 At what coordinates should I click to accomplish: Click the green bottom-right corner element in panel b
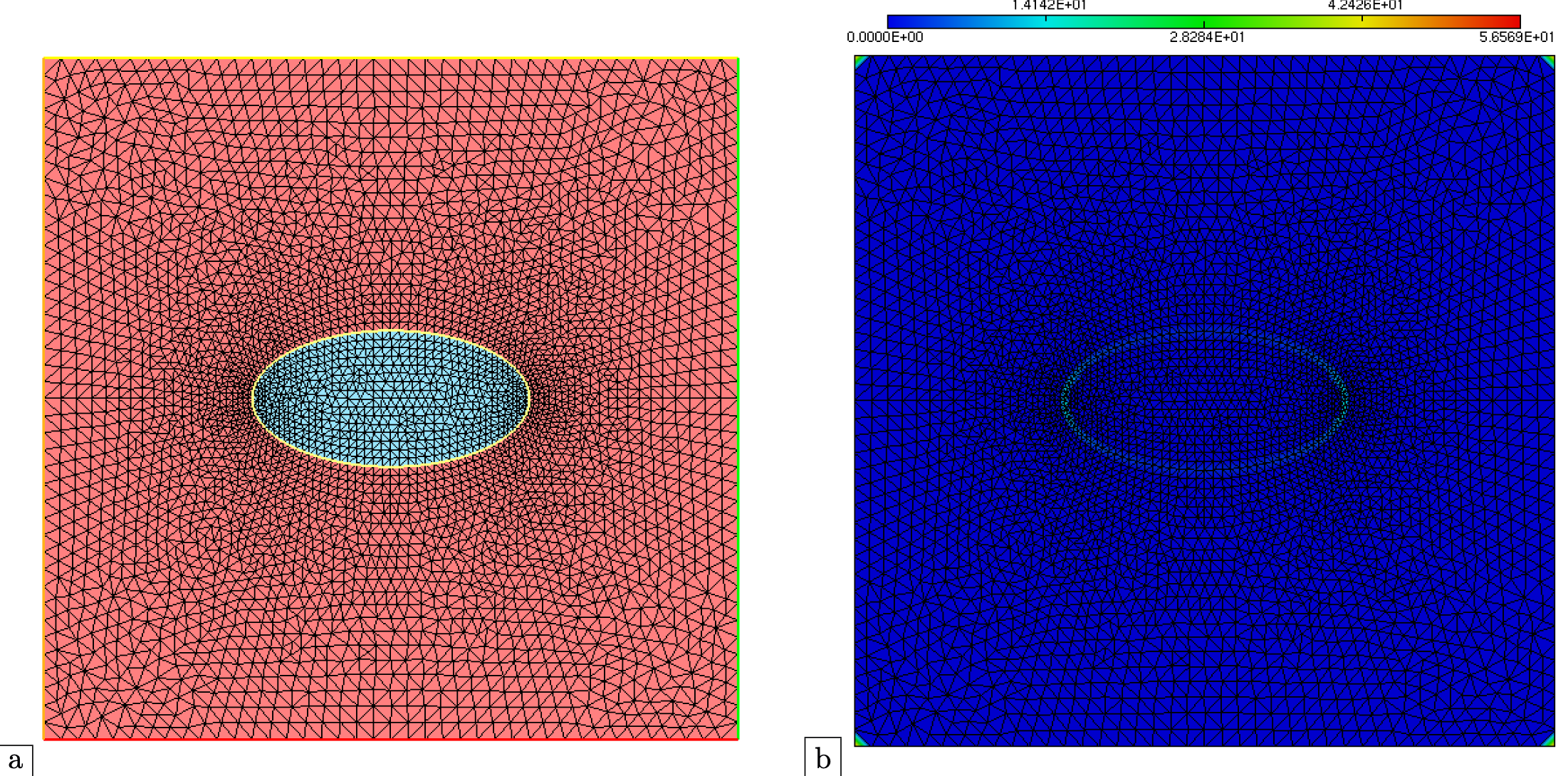1549,741
